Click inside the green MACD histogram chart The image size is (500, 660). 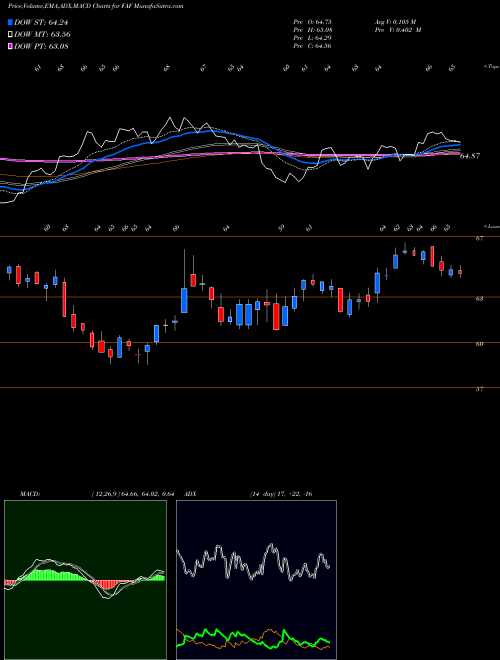point(85,580)
